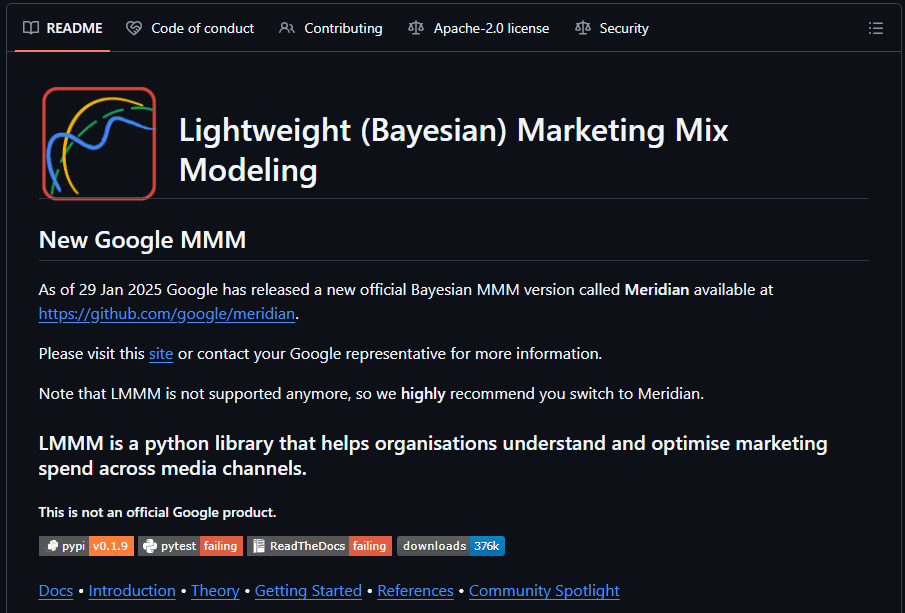Open the Docs link
905x613 pixels.
pyautogui.click(x=56, y=590)
